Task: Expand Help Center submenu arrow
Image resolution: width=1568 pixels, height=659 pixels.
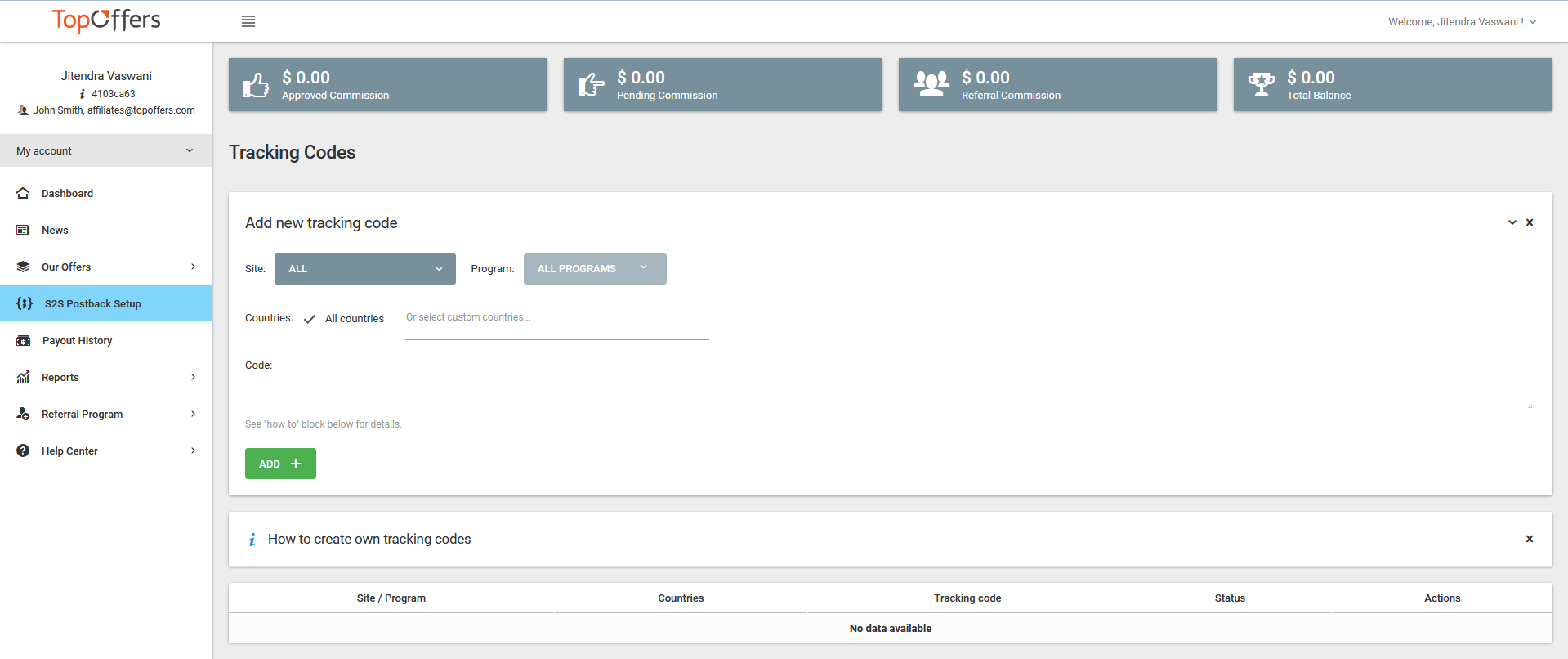Action: point(194,451)
